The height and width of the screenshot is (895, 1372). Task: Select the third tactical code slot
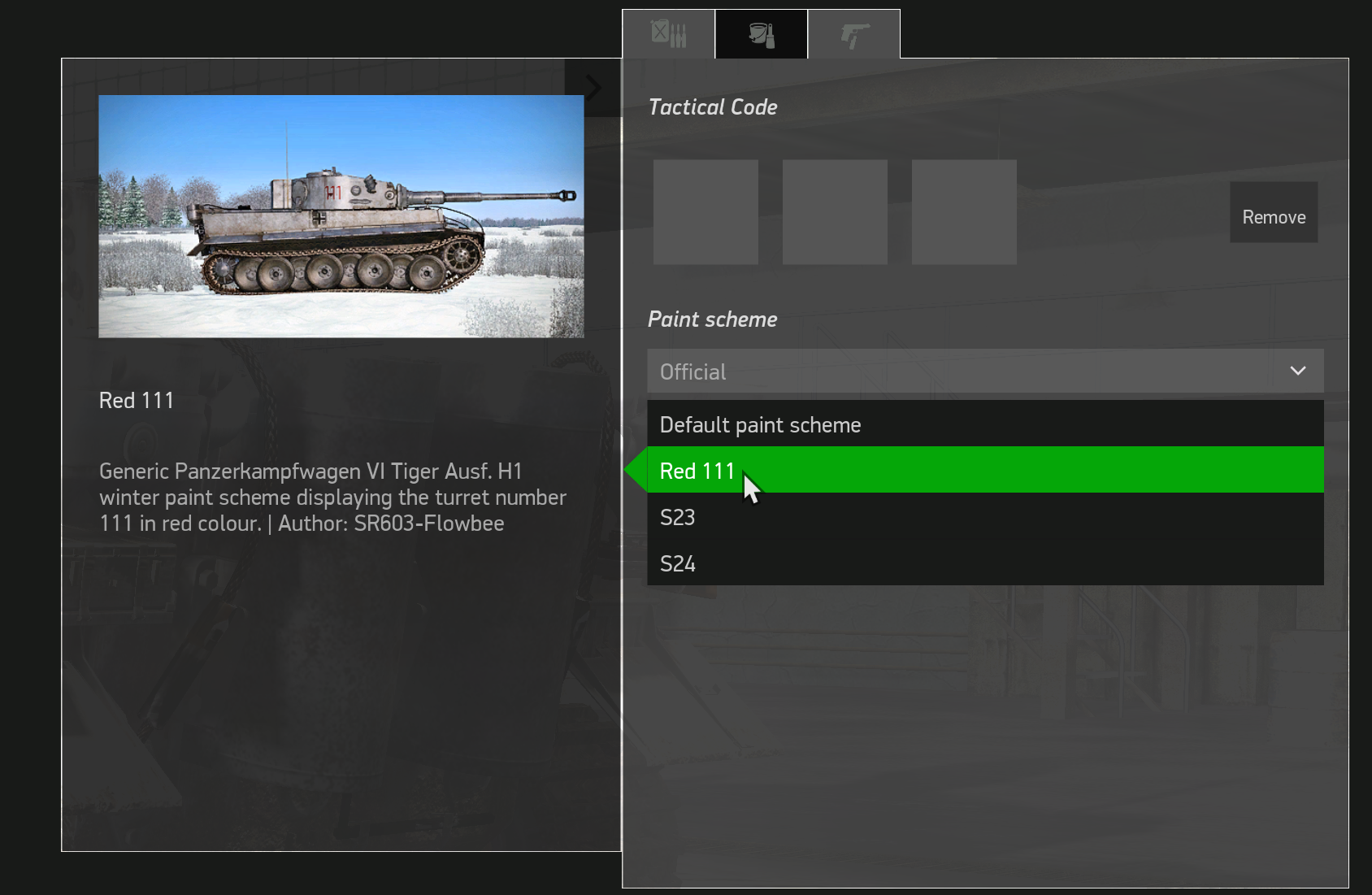(964, 211)
